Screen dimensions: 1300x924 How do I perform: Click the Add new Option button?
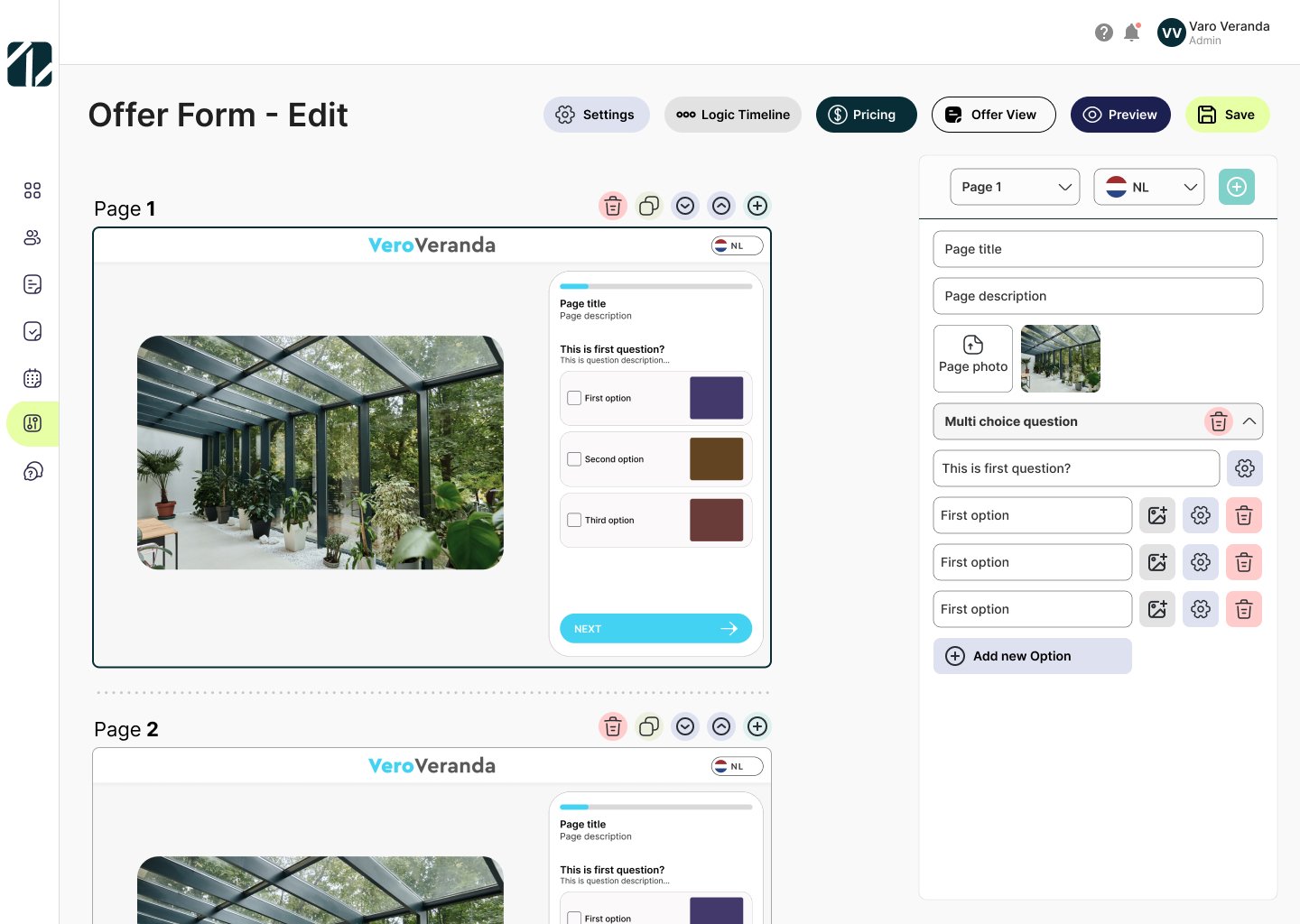(1032, 656)
